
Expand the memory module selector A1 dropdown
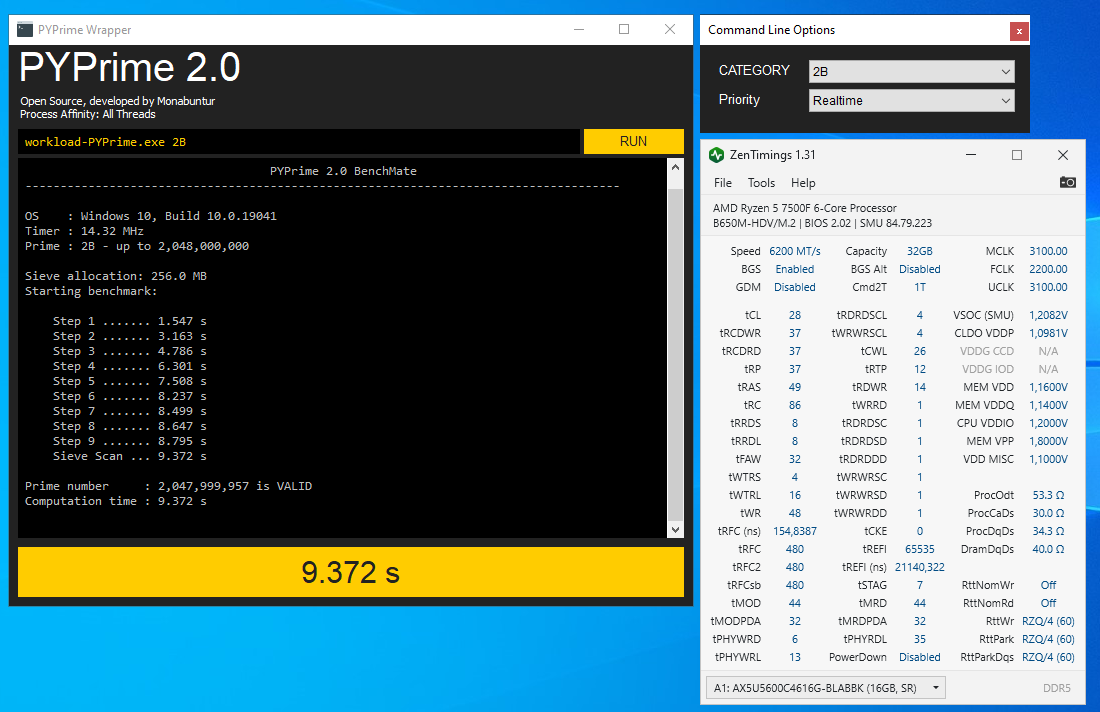(826, 688)
